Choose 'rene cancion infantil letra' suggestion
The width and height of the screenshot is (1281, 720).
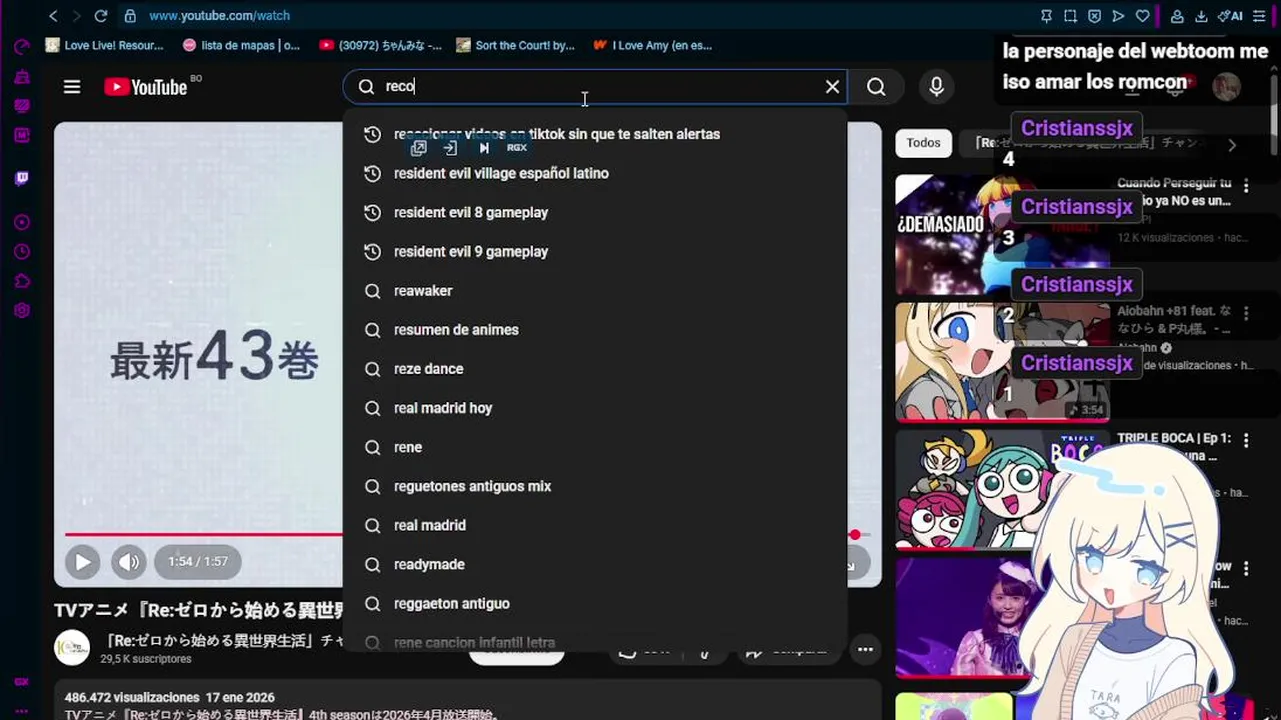[595, 642]
